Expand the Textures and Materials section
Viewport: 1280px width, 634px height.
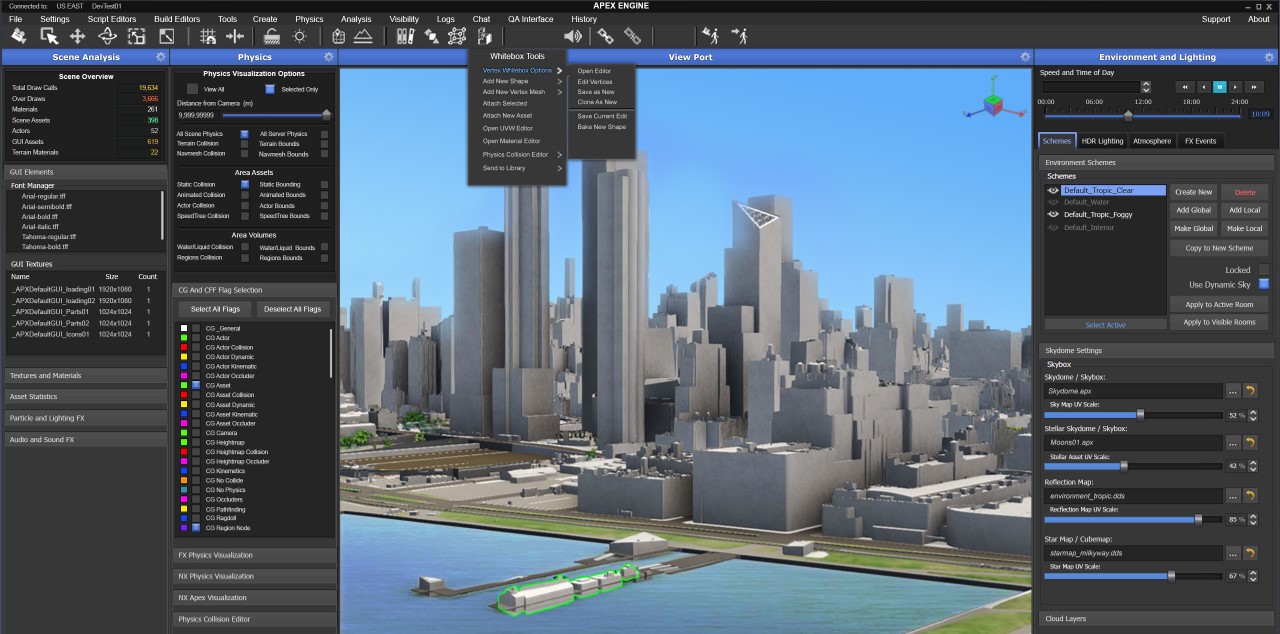pyautogui.click(x=86, y=376)
